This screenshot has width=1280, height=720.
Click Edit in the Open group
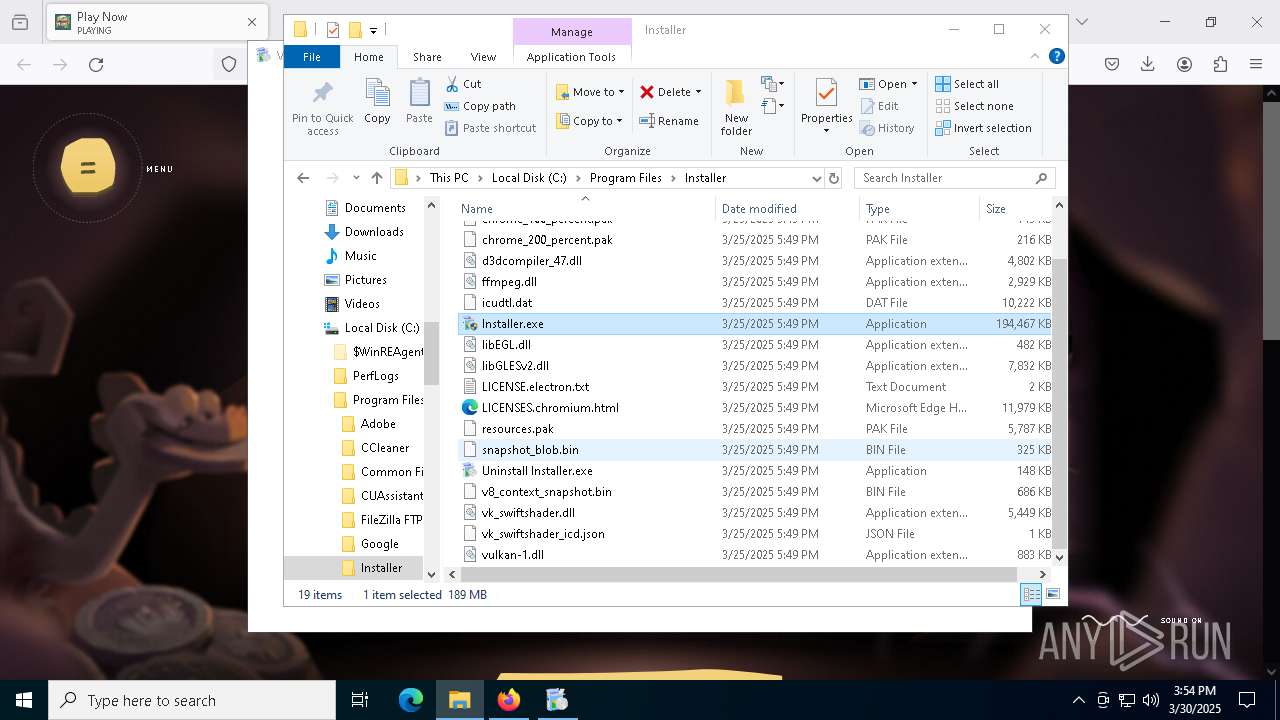(879, 106)
